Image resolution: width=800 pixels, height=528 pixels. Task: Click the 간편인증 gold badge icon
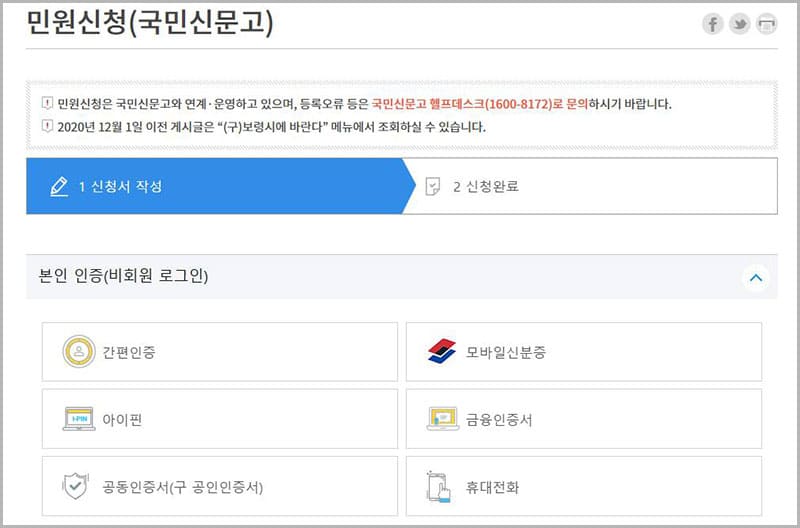78,352
